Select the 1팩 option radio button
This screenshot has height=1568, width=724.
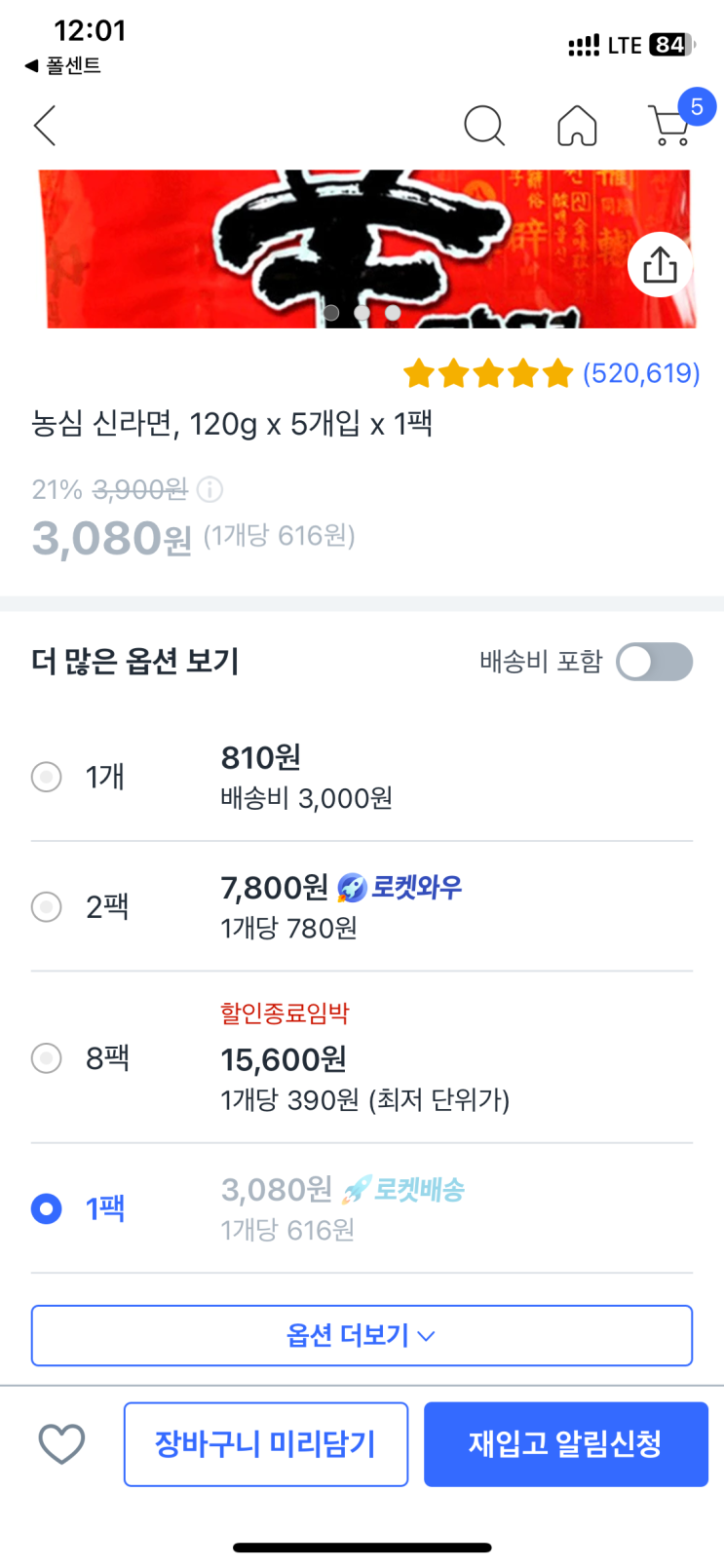(47, 1208)
